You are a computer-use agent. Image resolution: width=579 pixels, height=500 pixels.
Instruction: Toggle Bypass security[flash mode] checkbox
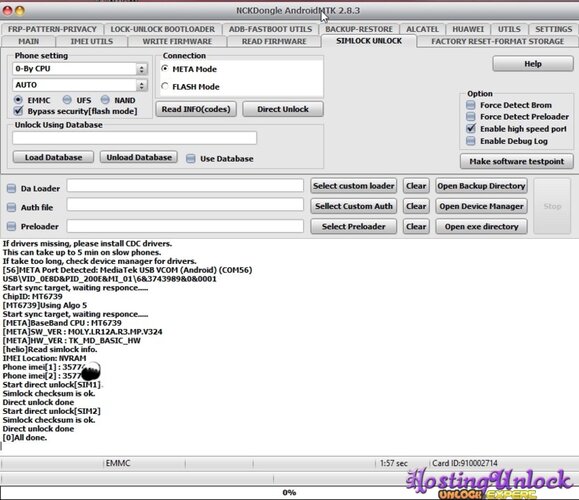click(x=18, y=111)
